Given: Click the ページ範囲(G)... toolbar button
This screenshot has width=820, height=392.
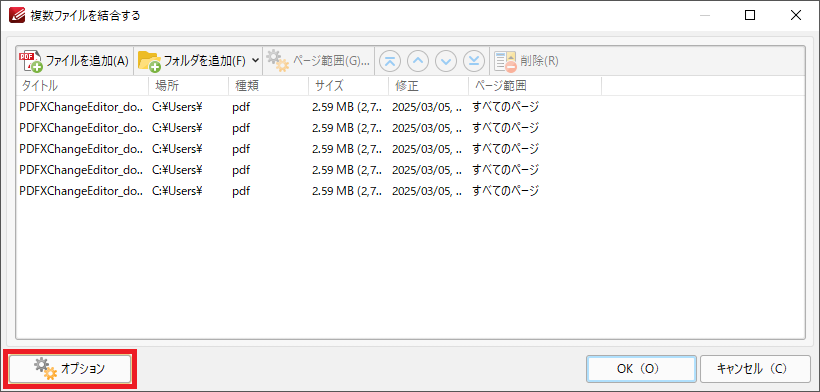Looking at the screenshot, I should (318, 61).
